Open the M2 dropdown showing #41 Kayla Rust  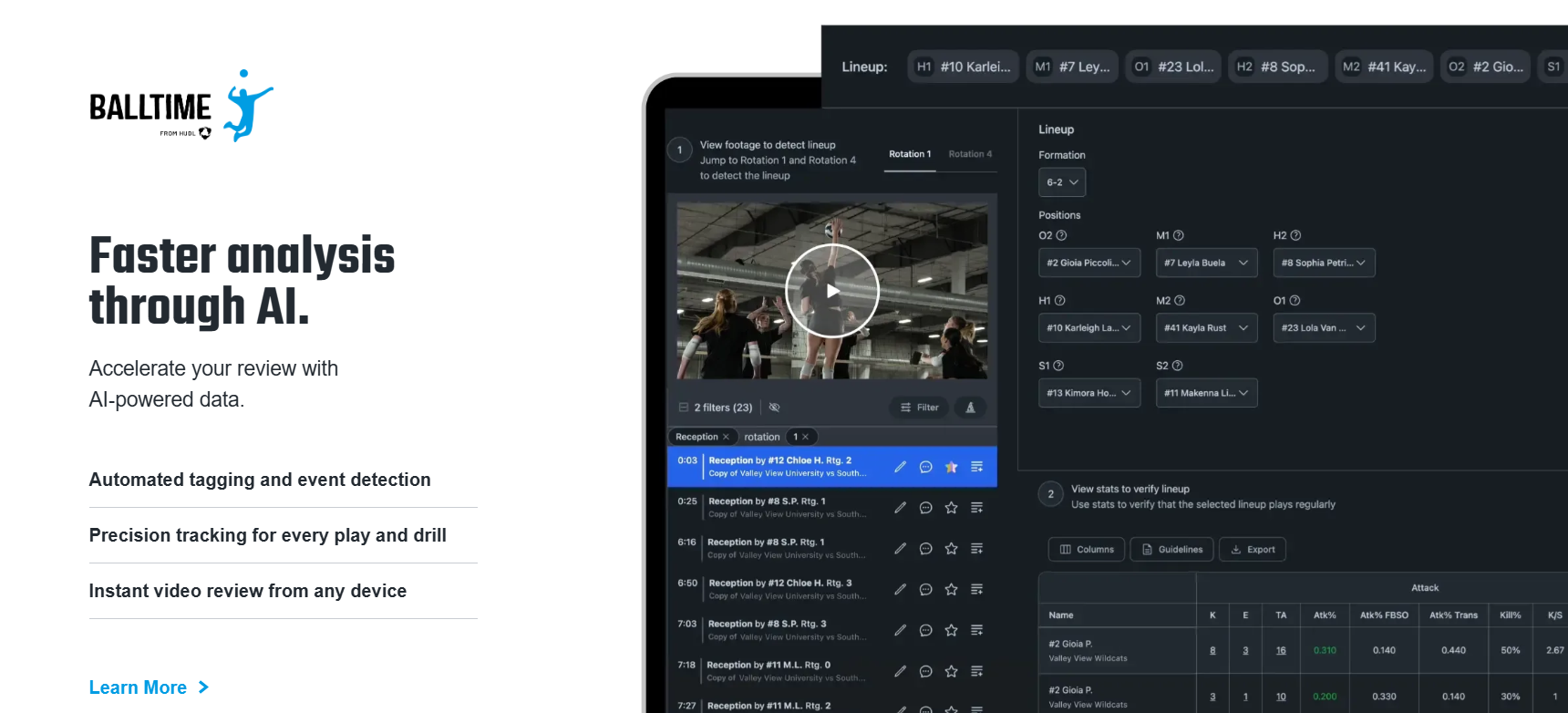pos(1207,328)
